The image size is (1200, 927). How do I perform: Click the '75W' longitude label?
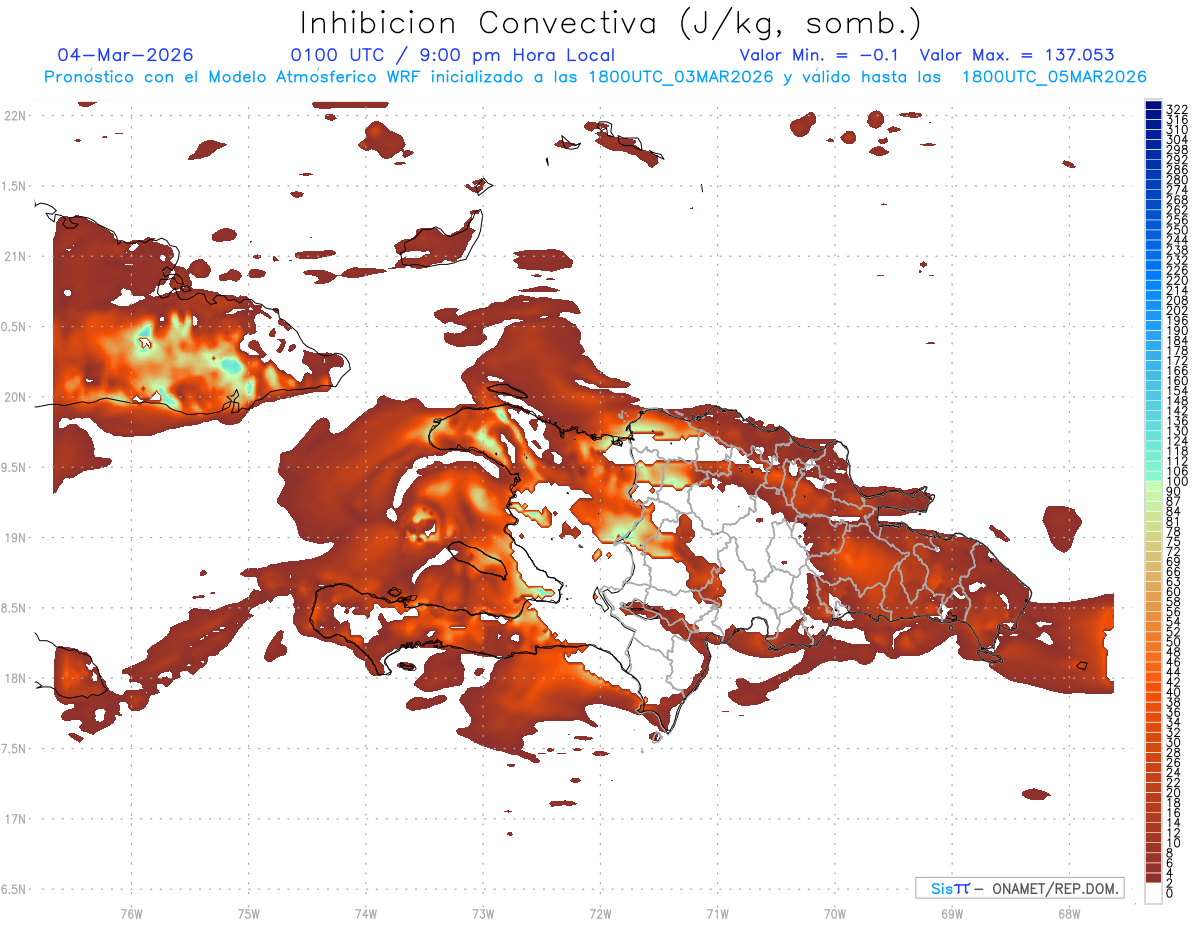248,912
